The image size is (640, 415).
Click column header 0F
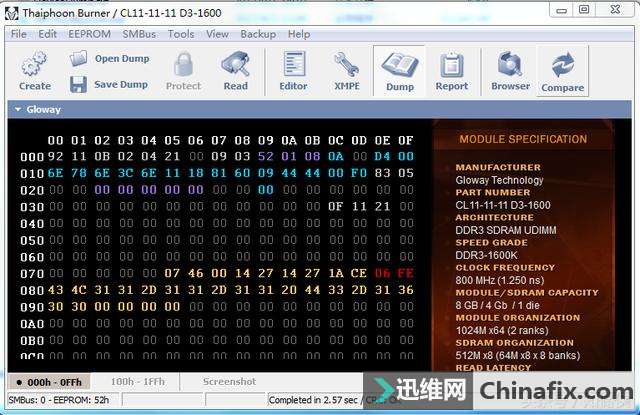(406, 140)
